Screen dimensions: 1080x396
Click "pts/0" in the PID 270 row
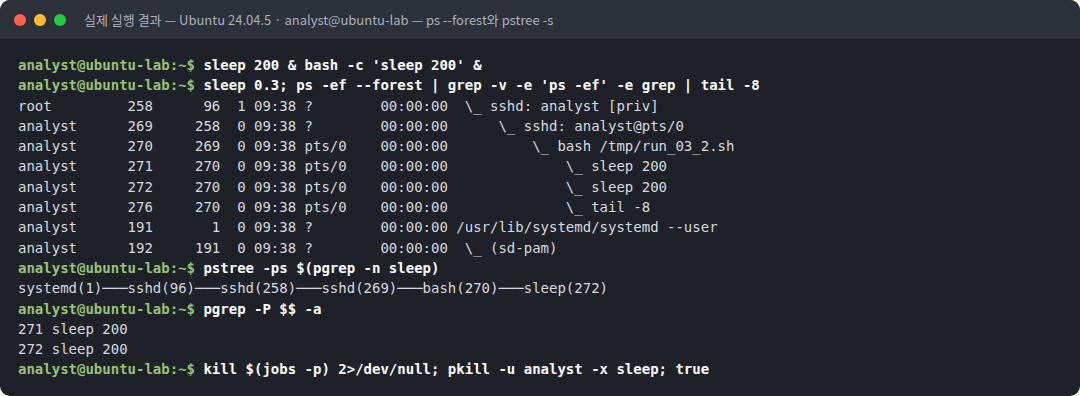click(x=326, y=147)
